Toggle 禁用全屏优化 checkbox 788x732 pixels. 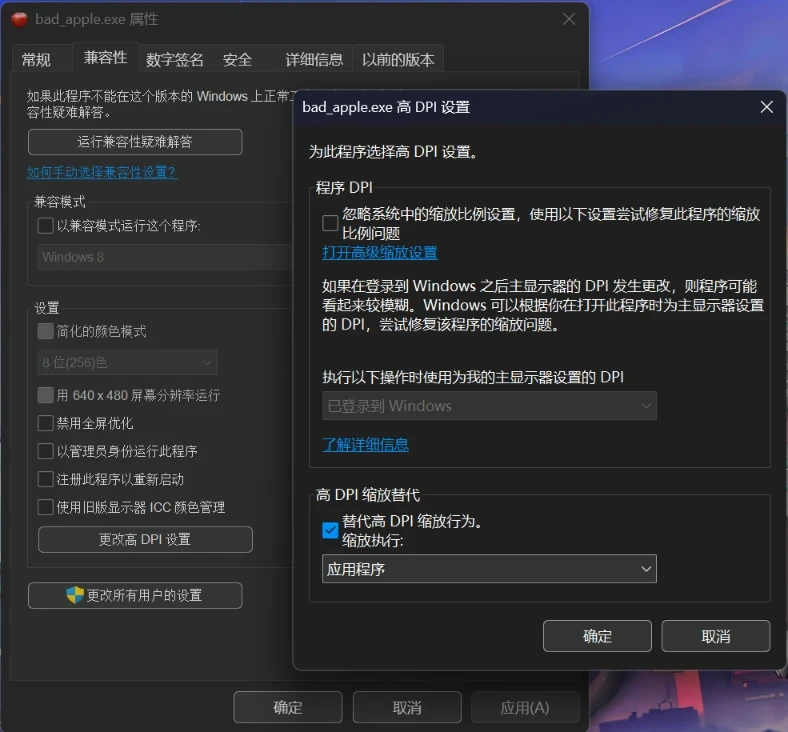click(46, 423)
